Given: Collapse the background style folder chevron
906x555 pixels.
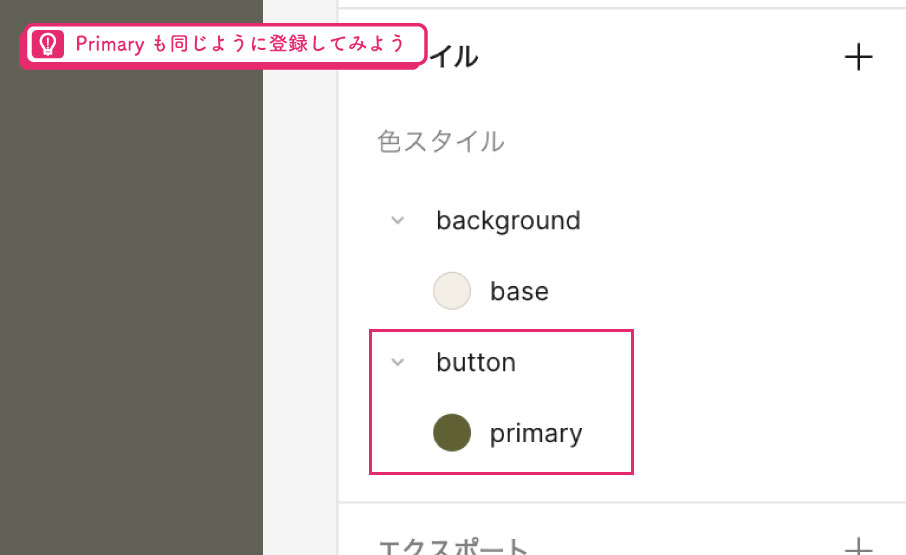Looking at the screenshot, I should [398, 220].
